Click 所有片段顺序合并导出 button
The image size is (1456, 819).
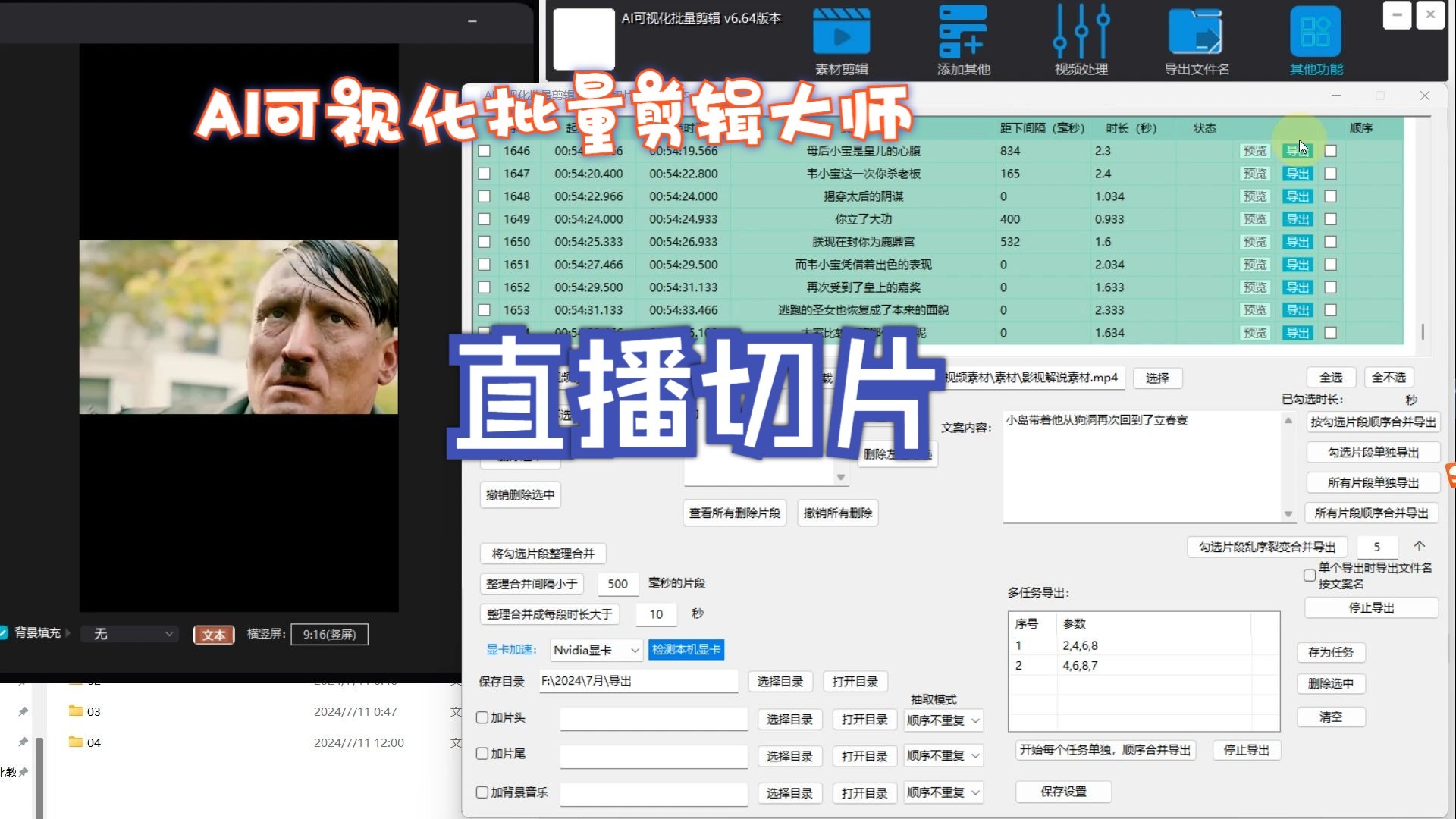point(1371,513)
